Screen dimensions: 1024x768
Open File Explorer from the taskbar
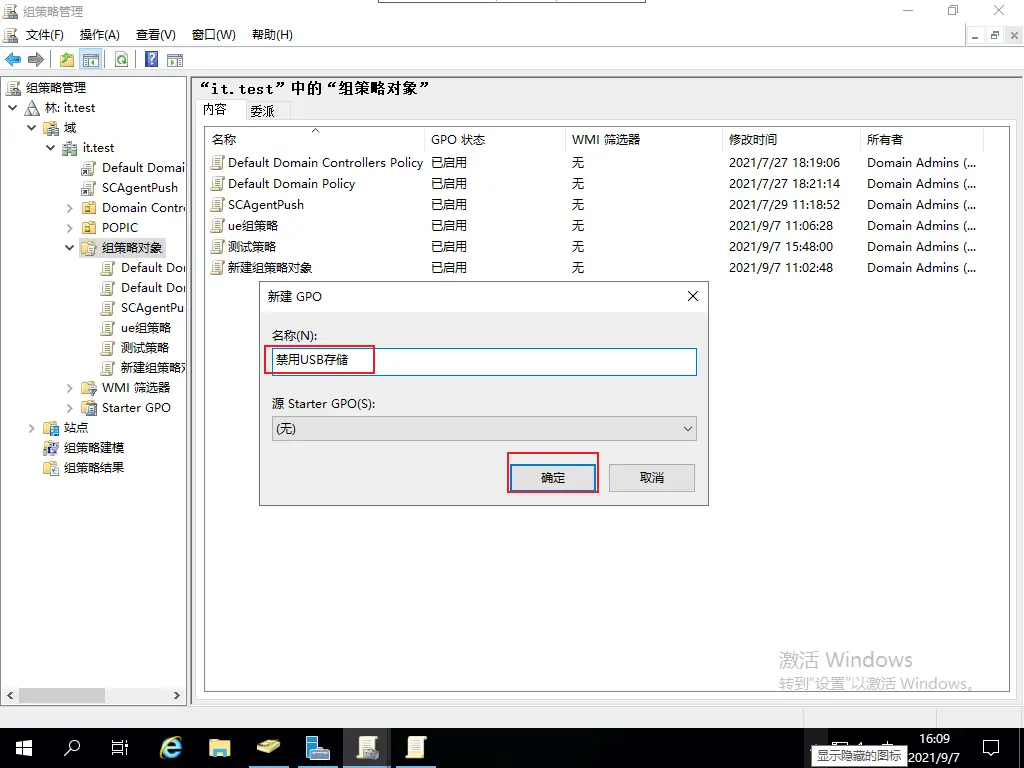coord(220,747)
